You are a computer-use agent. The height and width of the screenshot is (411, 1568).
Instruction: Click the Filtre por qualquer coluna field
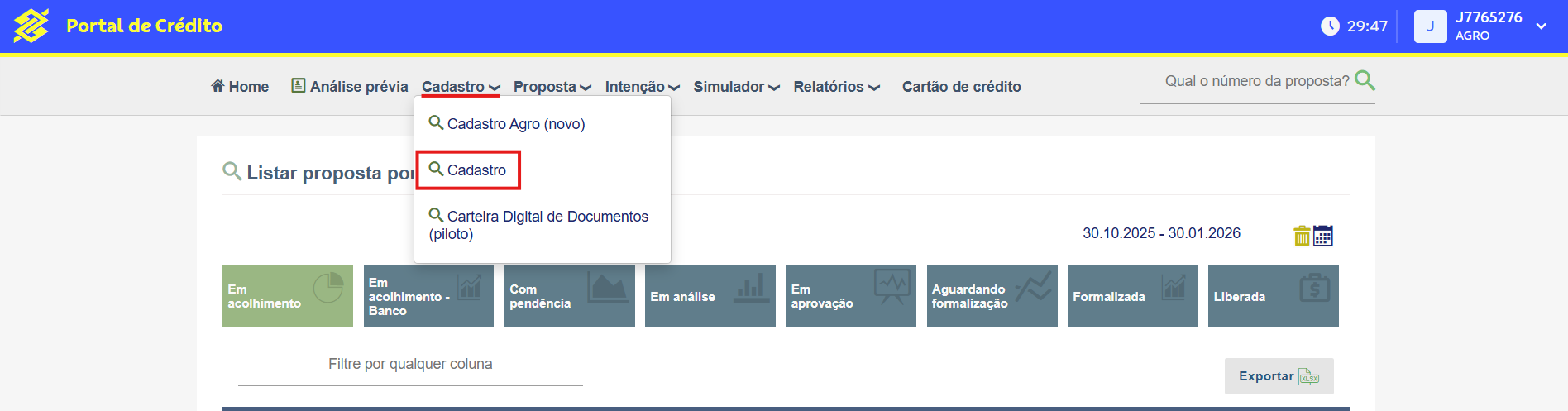point(410,365)
